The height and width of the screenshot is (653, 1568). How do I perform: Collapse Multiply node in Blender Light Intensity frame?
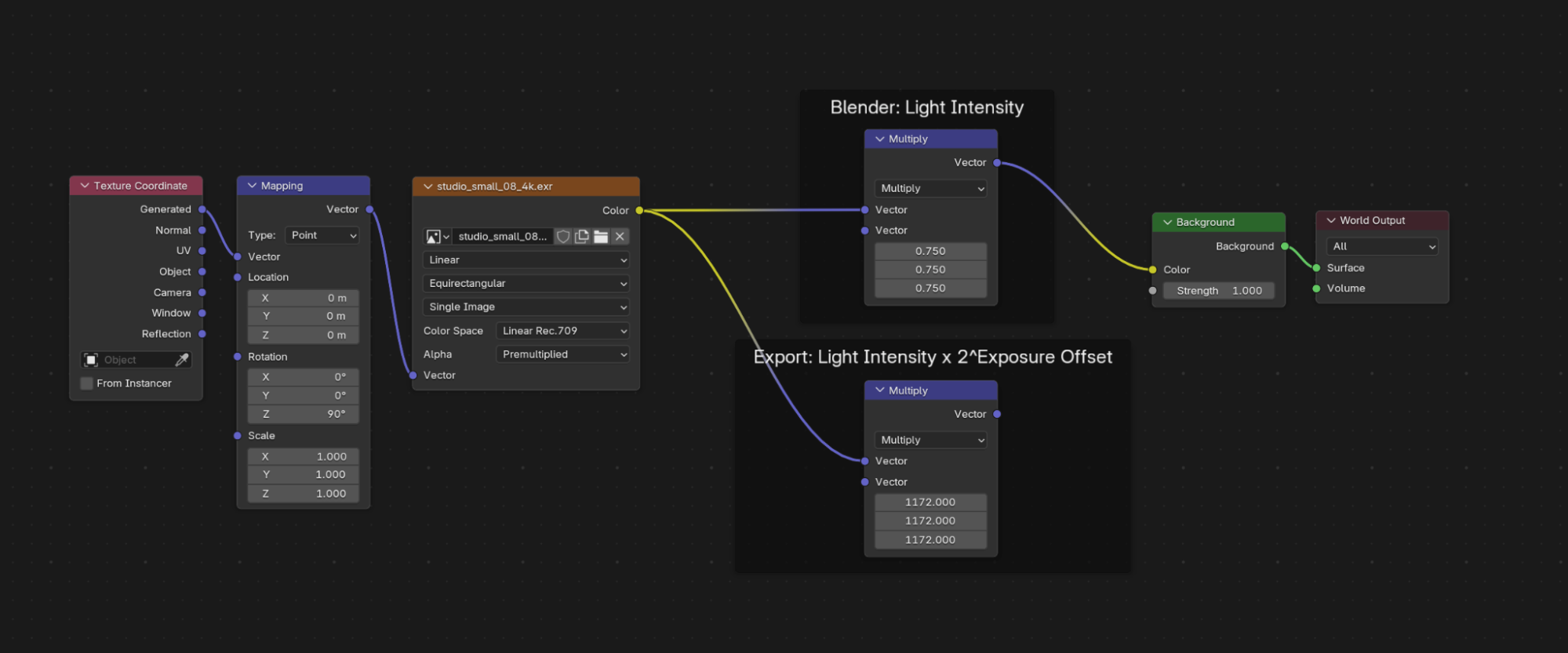pos(879,139)
